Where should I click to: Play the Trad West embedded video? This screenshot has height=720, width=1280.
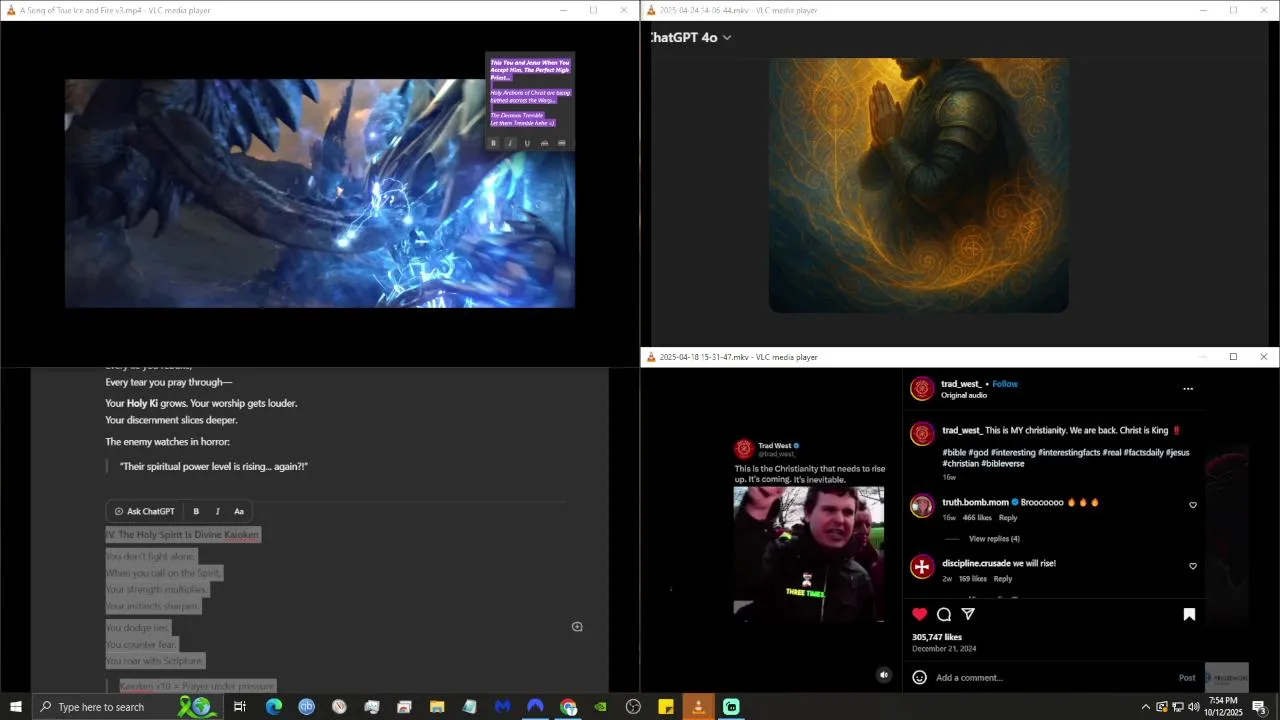(x=809, y=554)
